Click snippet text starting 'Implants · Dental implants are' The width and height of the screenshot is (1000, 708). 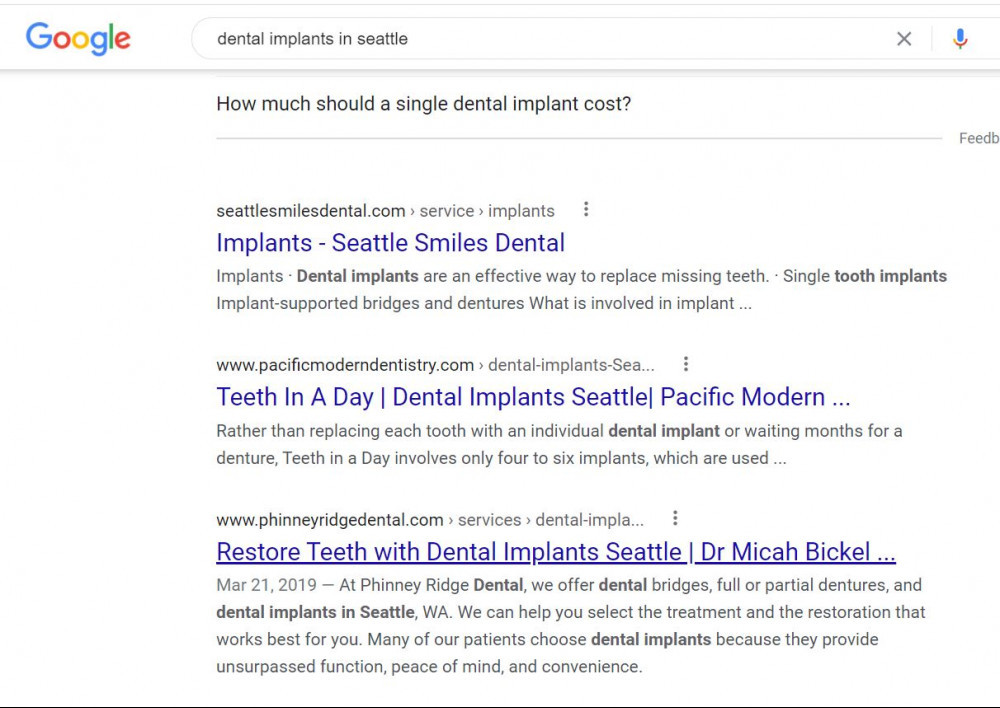(582, 290)
